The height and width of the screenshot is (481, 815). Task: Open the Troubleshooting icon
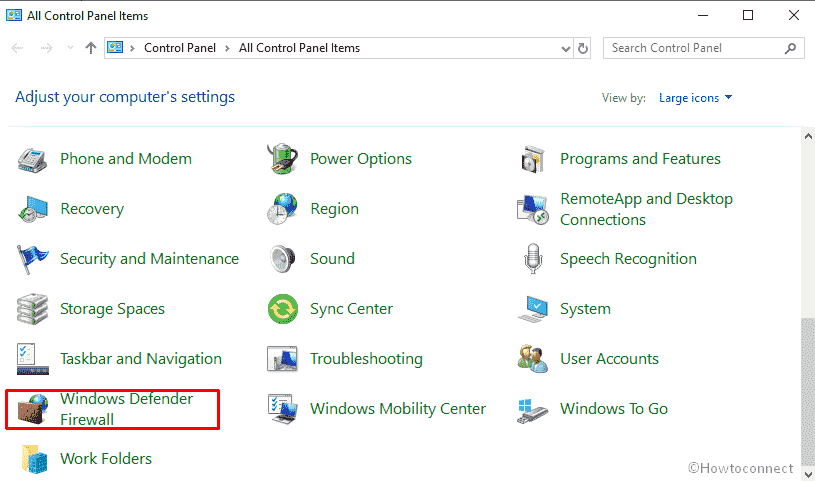tap(282, 359)
